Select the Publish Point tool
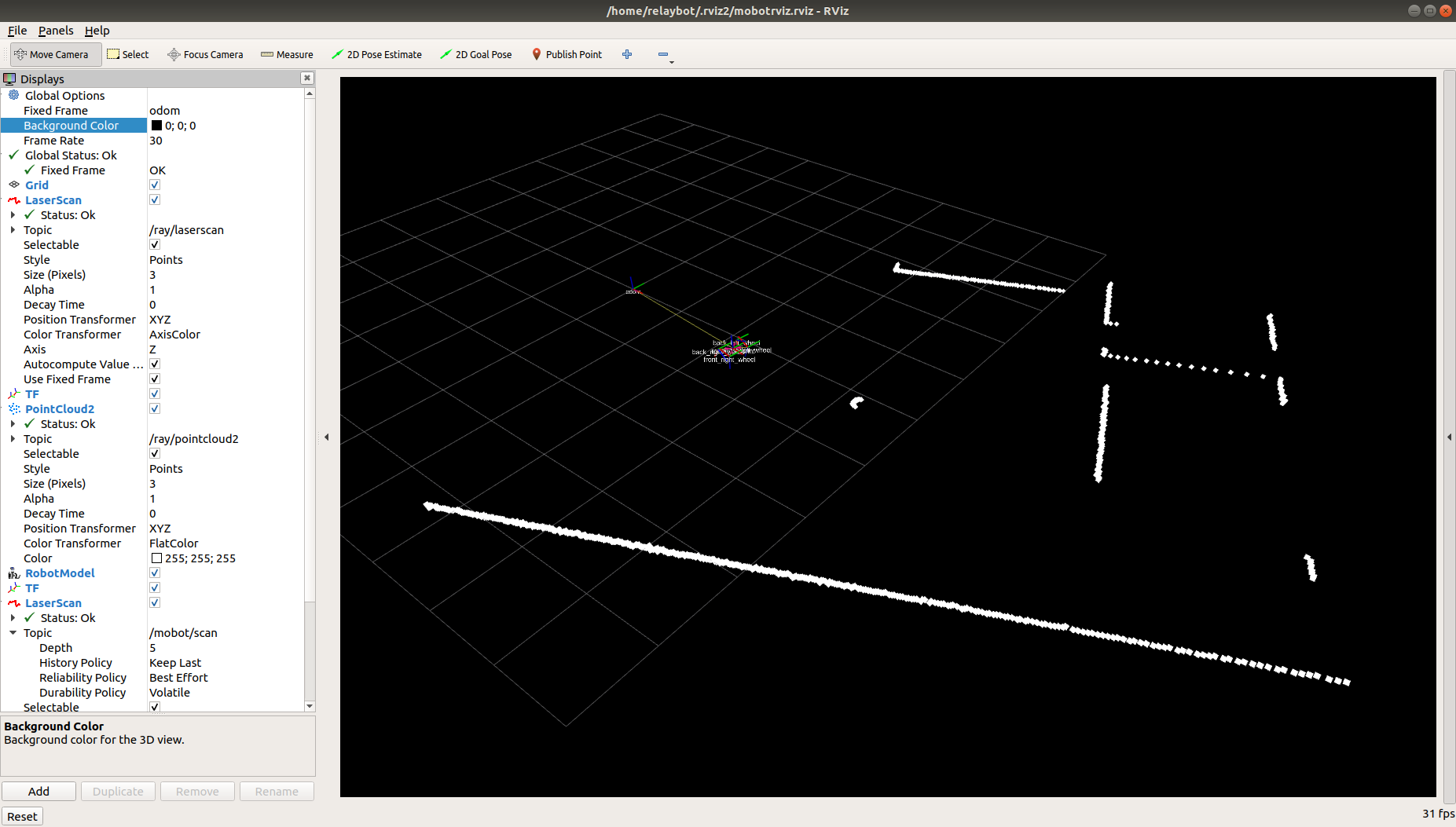 [x=567, y=54]
